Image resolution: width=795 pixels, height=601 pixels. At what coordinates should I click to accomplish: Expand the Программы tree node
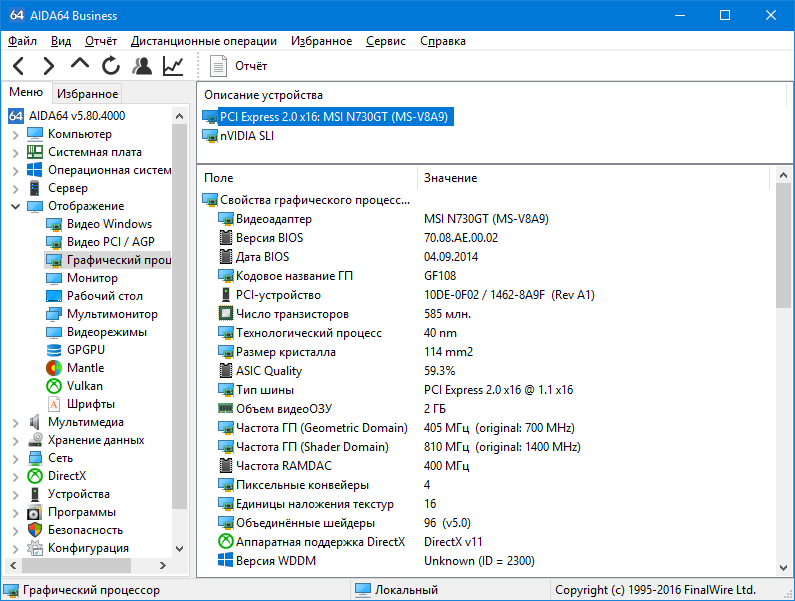tap(15, 512)
